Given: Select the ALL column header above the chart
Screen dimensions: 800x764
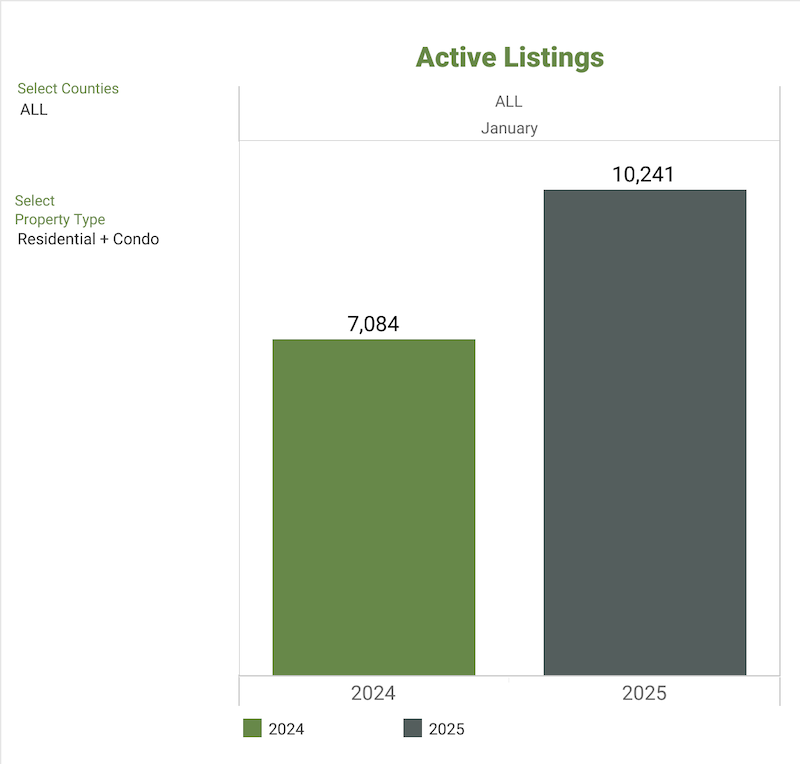Looking at the screenshot, I should point(508,102).
